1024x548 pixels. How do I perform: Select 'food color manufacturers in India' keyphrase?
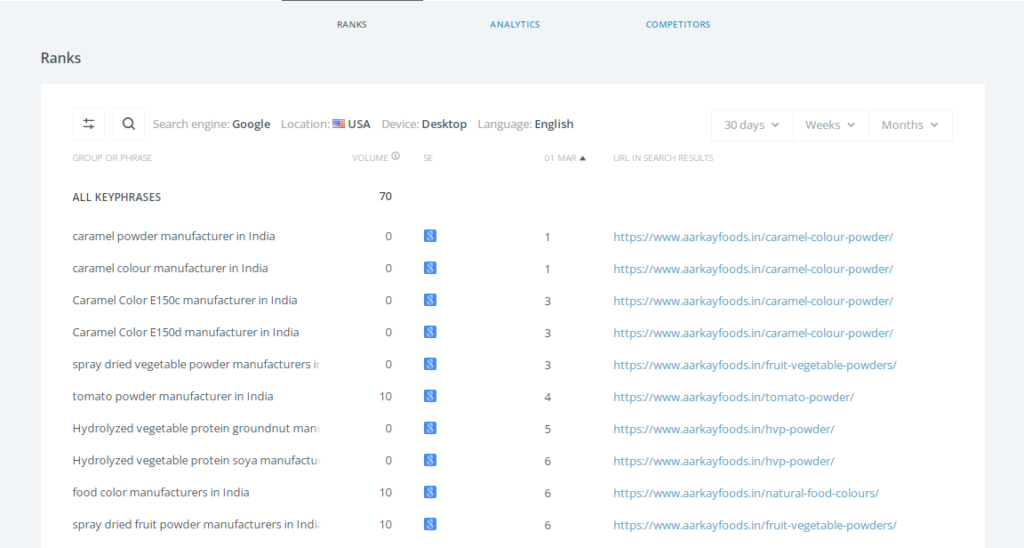coord(161,492)
